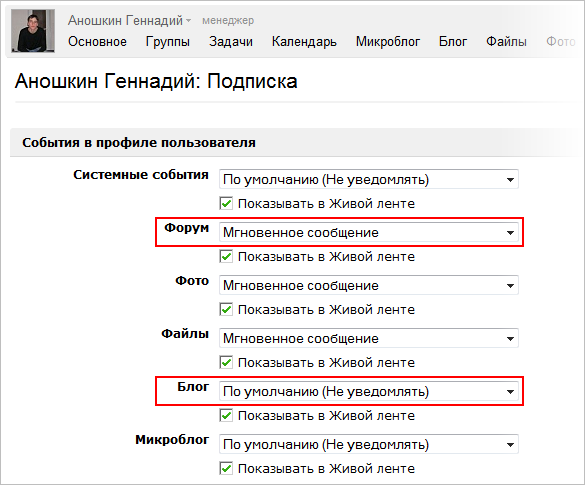Open the Фото notification dropdown
This screenshot has height=485, width=585.
369,285
